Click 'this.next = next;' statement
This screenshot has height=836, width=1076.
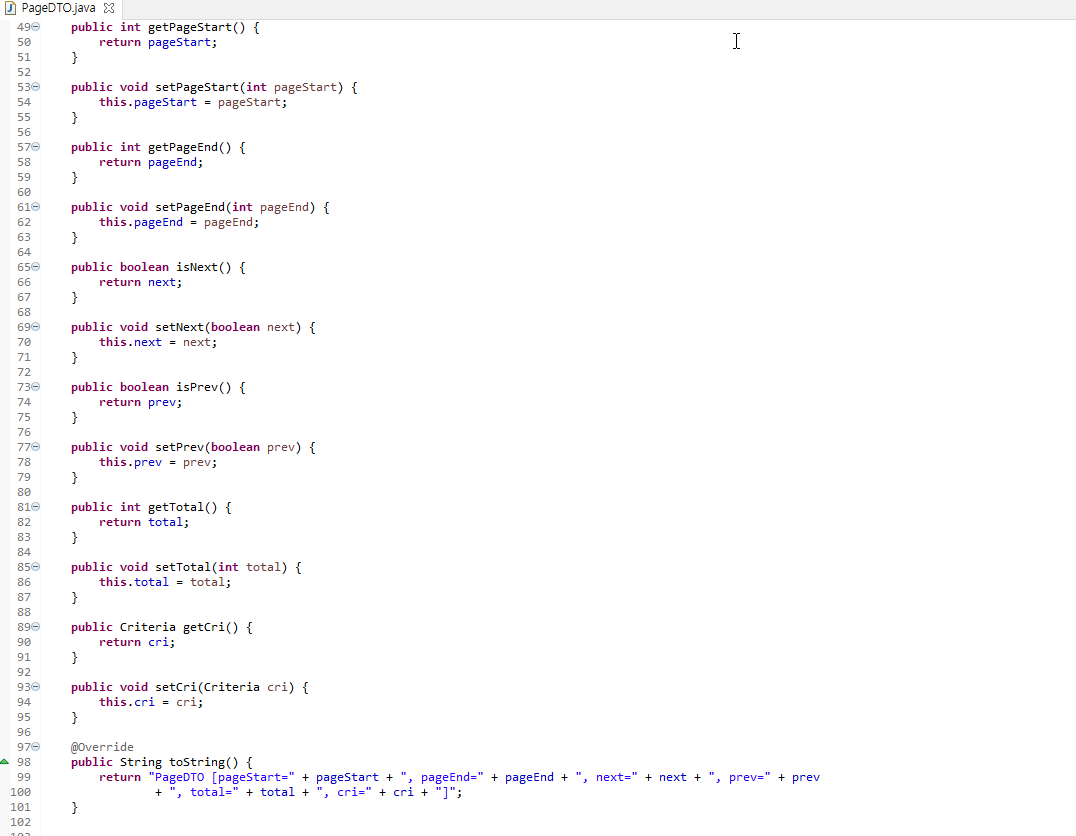[158, 342]
